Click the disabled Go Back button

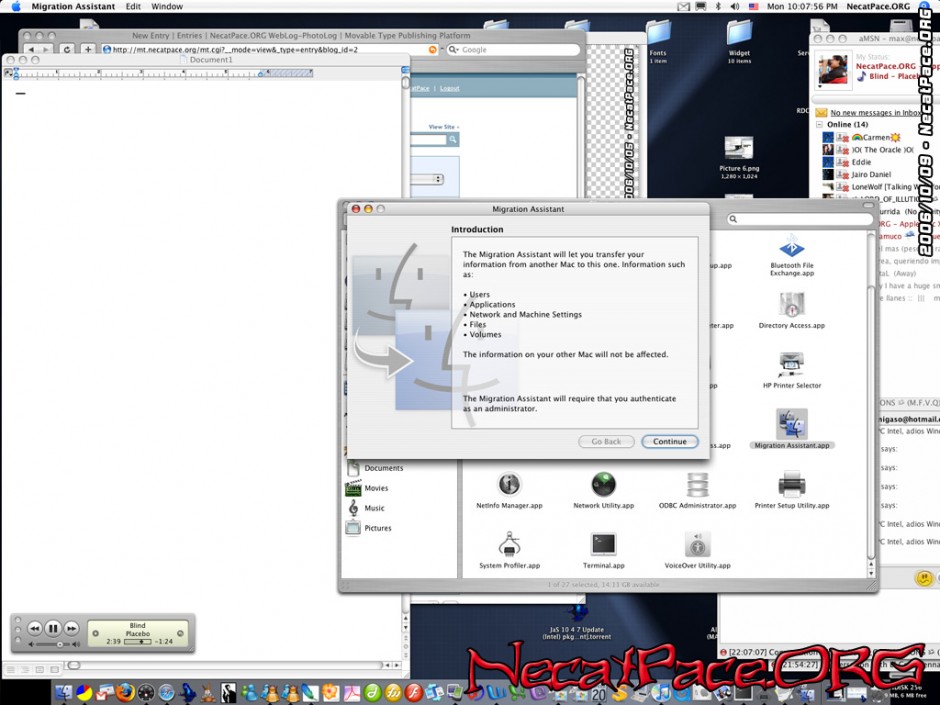(x=605, y=441)
